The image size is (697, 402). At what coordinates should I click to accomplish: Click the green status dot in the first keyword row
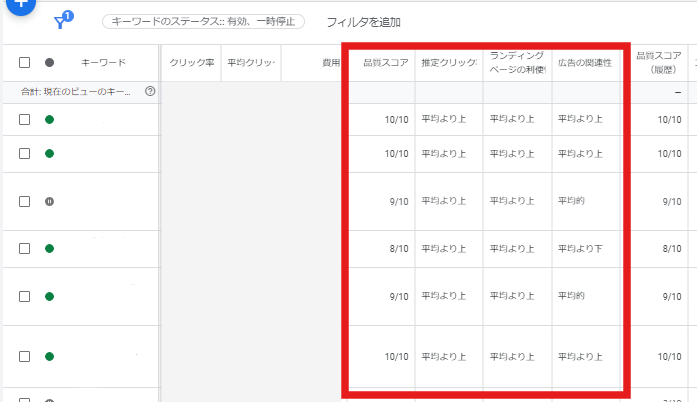(49, 120)
